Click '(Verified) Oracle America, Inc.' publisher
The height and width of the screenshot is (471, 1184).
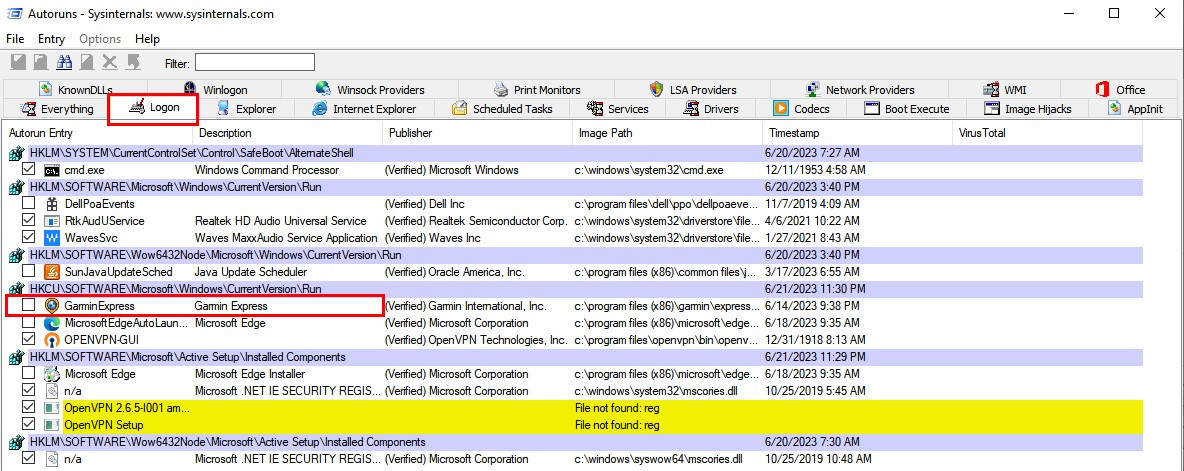pyautogui.click(x=455, y=272)
